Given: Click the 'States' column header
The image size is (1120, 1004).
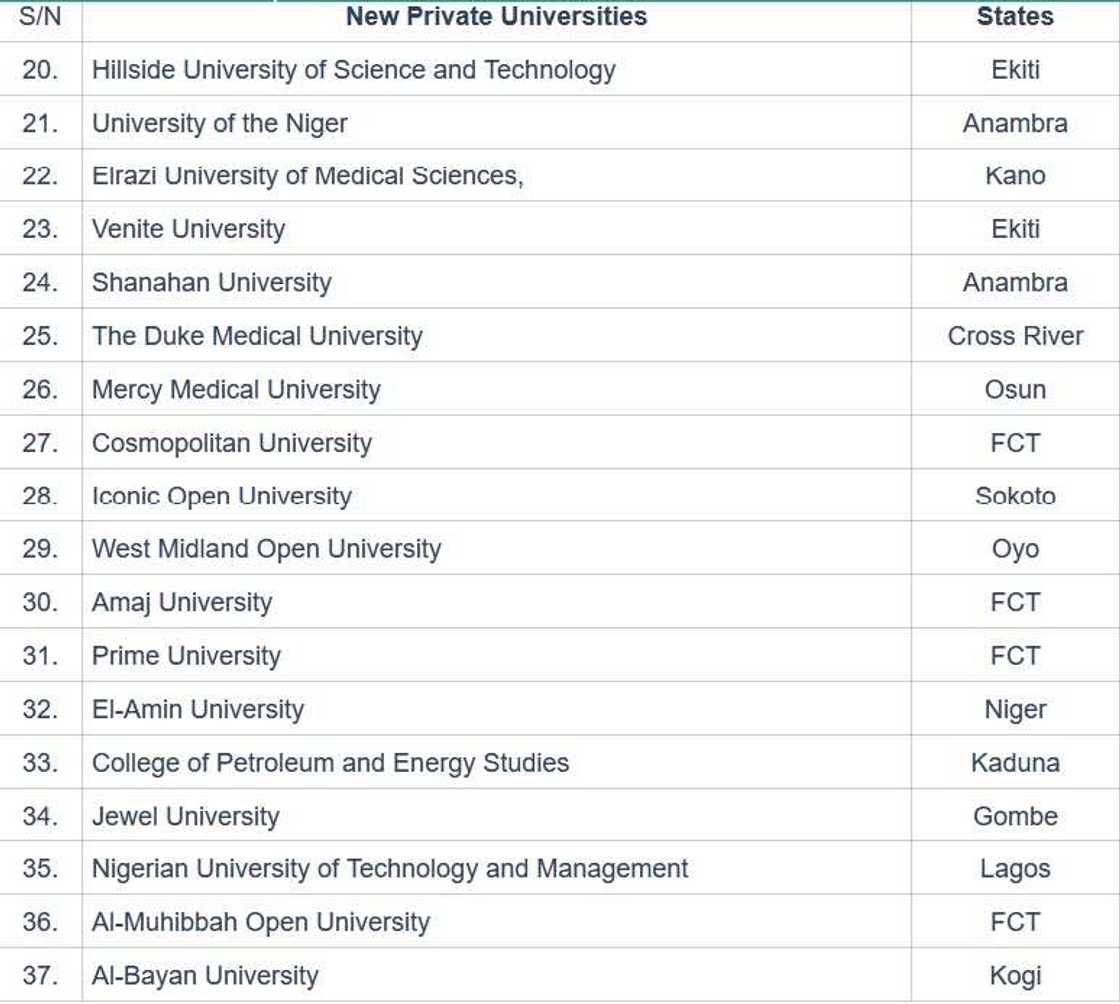Looking at the screenshot, I should [x=1014, y=17].
